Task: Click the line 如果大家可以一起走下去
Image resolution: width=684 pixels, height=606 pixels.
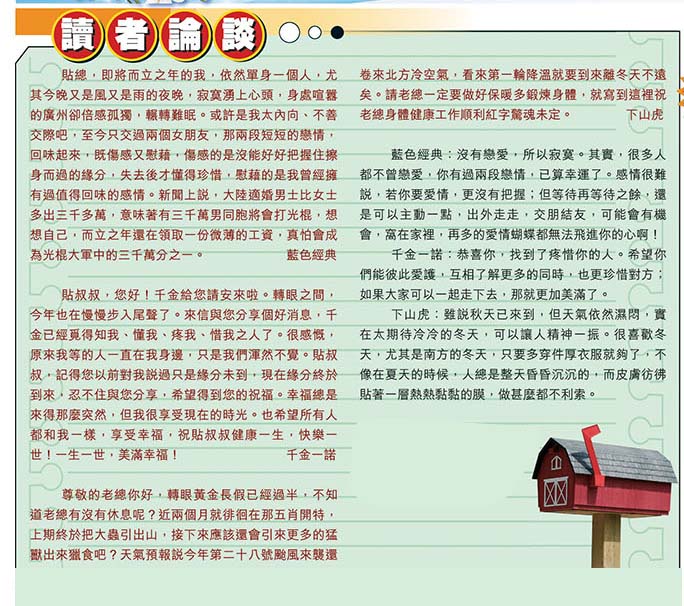Action: (x=484, y=294)
